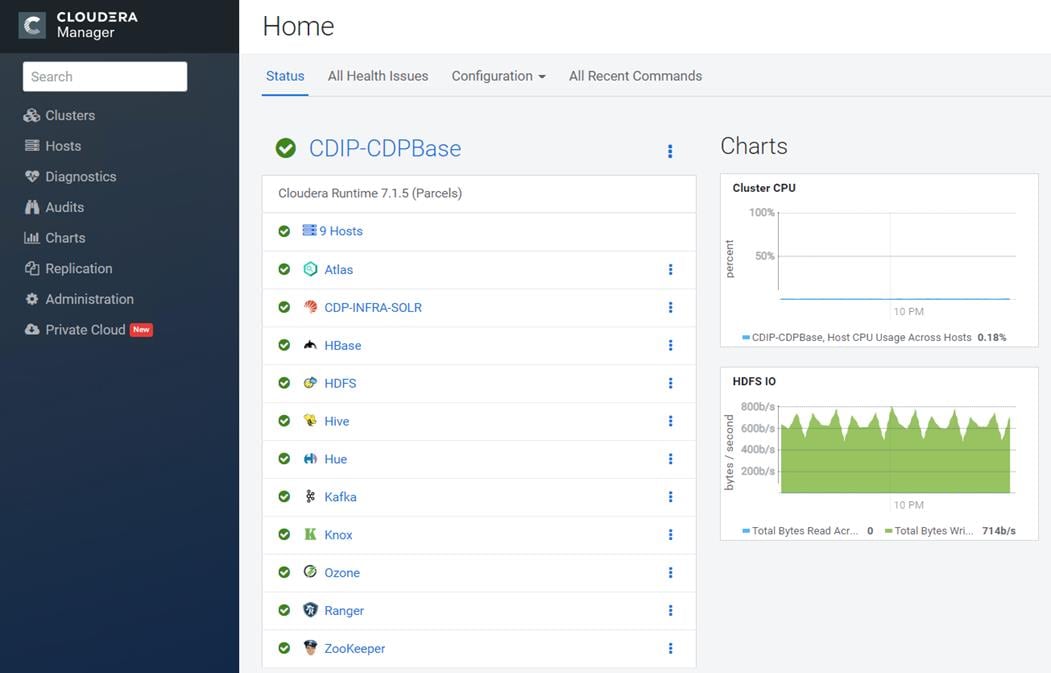This screenshot has width=1051, height=673.
Task: Open the Knox row actions menu
Action: pyautogui.click(x=670, y=534)
